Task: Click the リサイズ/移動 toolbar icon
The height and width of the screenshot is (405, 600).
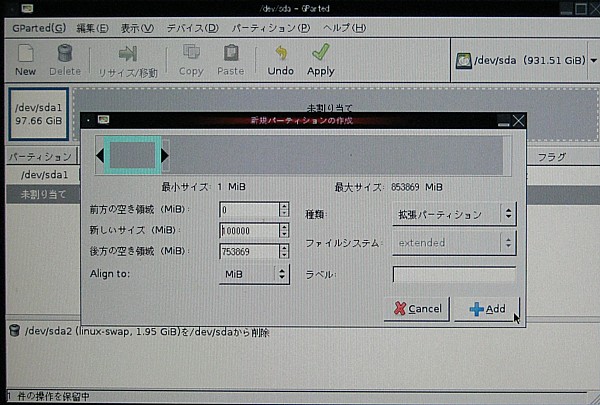Action: pos(128,54)
